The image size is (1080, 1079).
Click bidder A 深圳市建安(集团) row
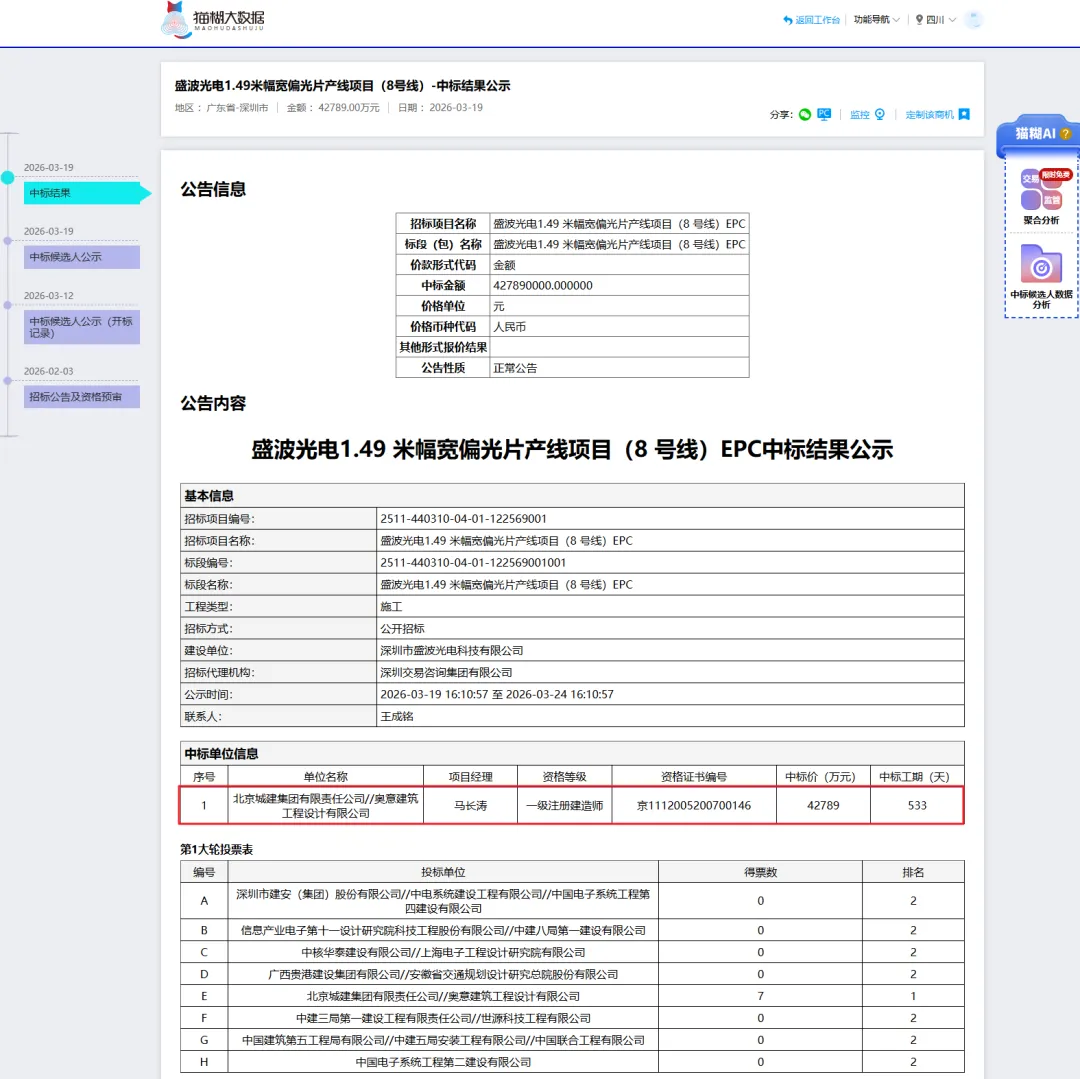572,901
